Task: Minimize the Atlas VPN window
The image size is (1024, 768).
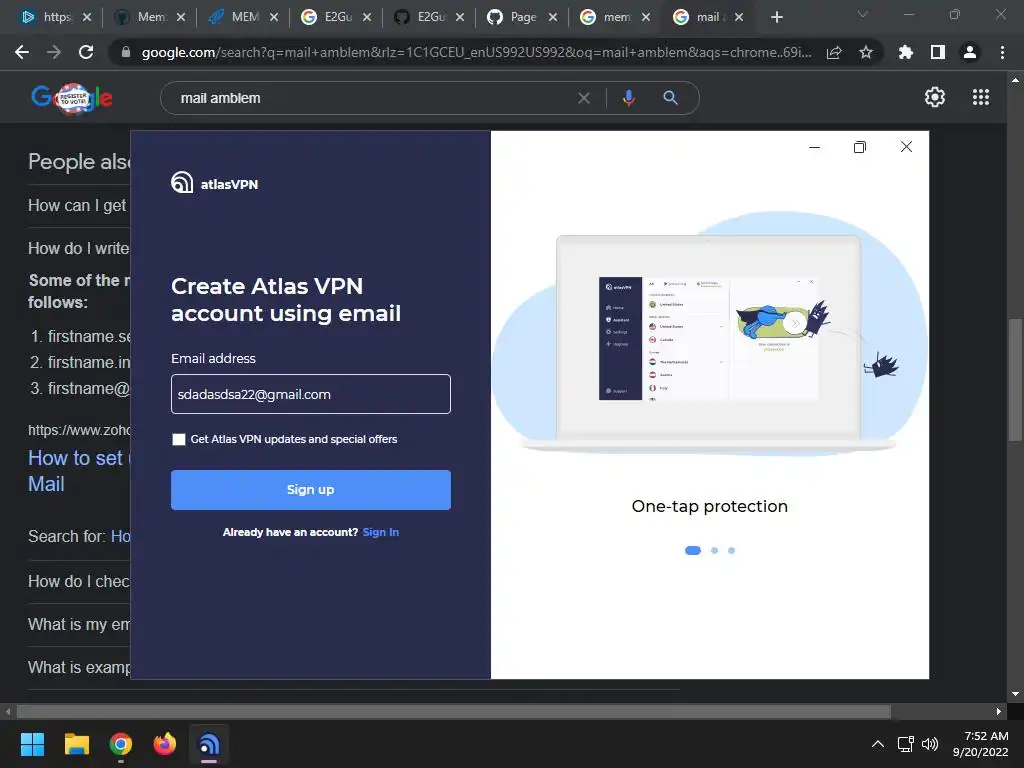Action: [814, 147]
